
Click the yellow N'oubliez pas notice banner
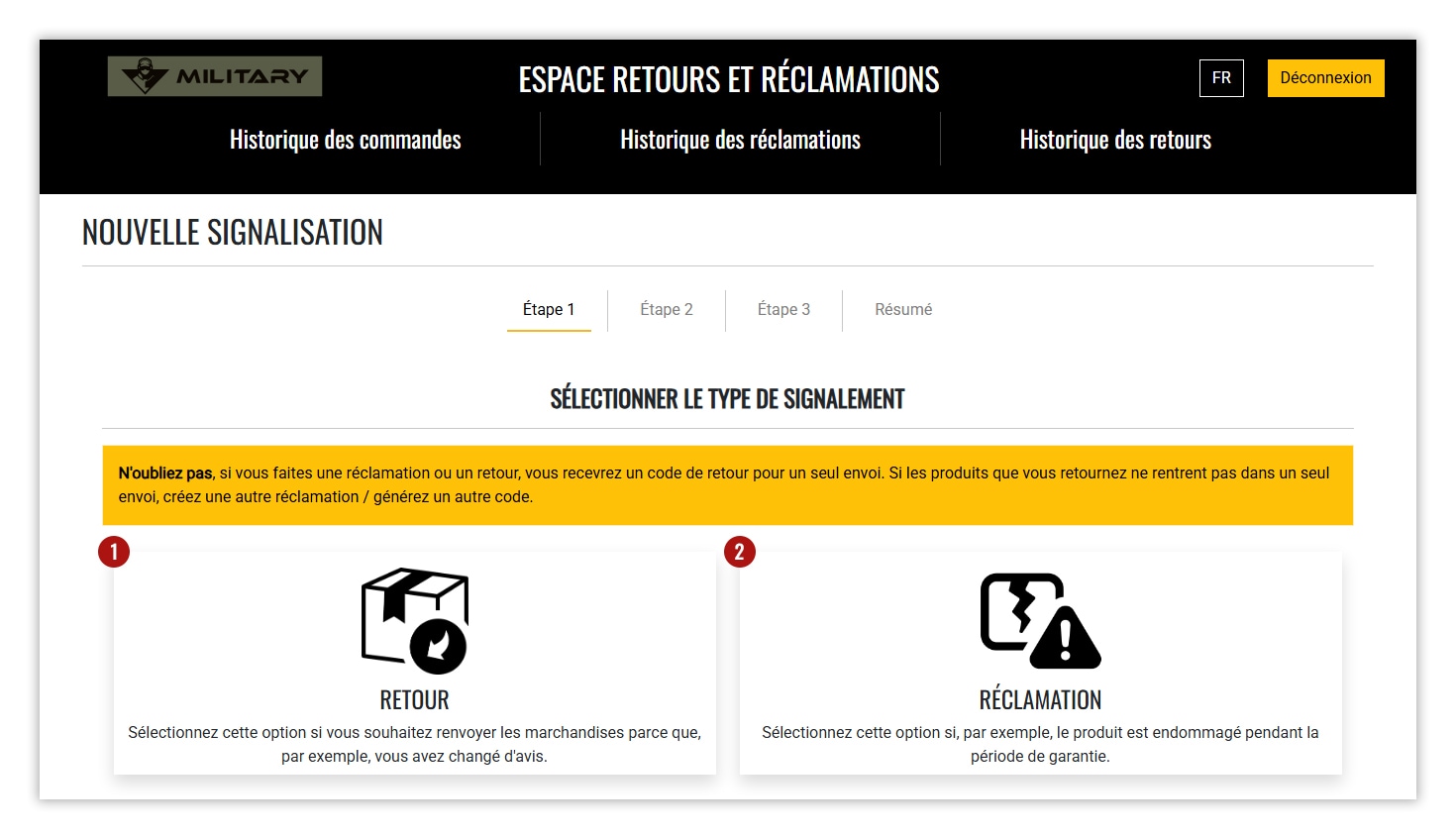coord(727,485)
